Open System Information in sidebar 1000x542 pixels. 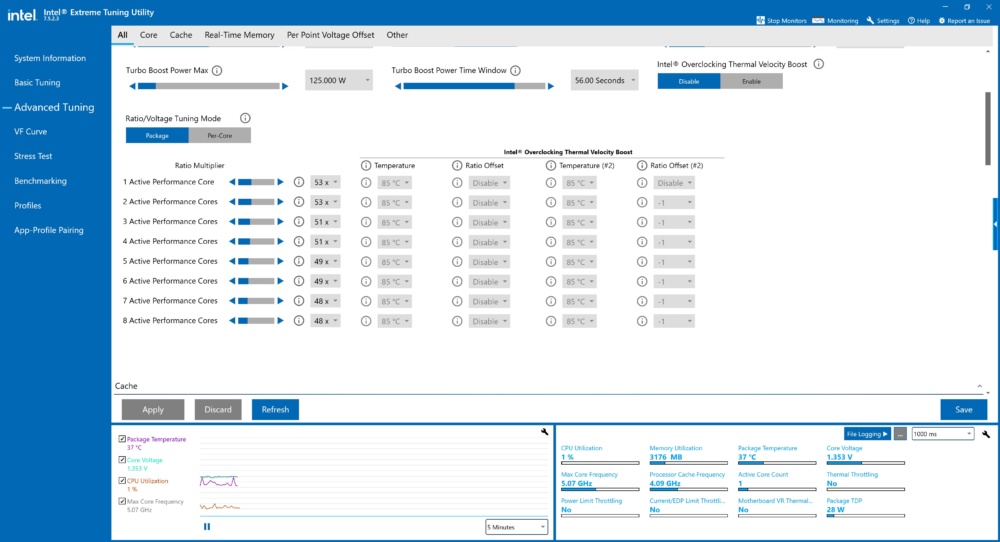click(x=50, y=58)
